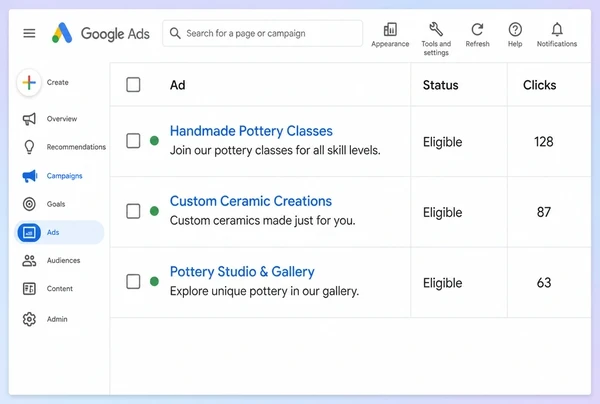
Task: Click the Notifications label text
Action: (x=557, y=44)
